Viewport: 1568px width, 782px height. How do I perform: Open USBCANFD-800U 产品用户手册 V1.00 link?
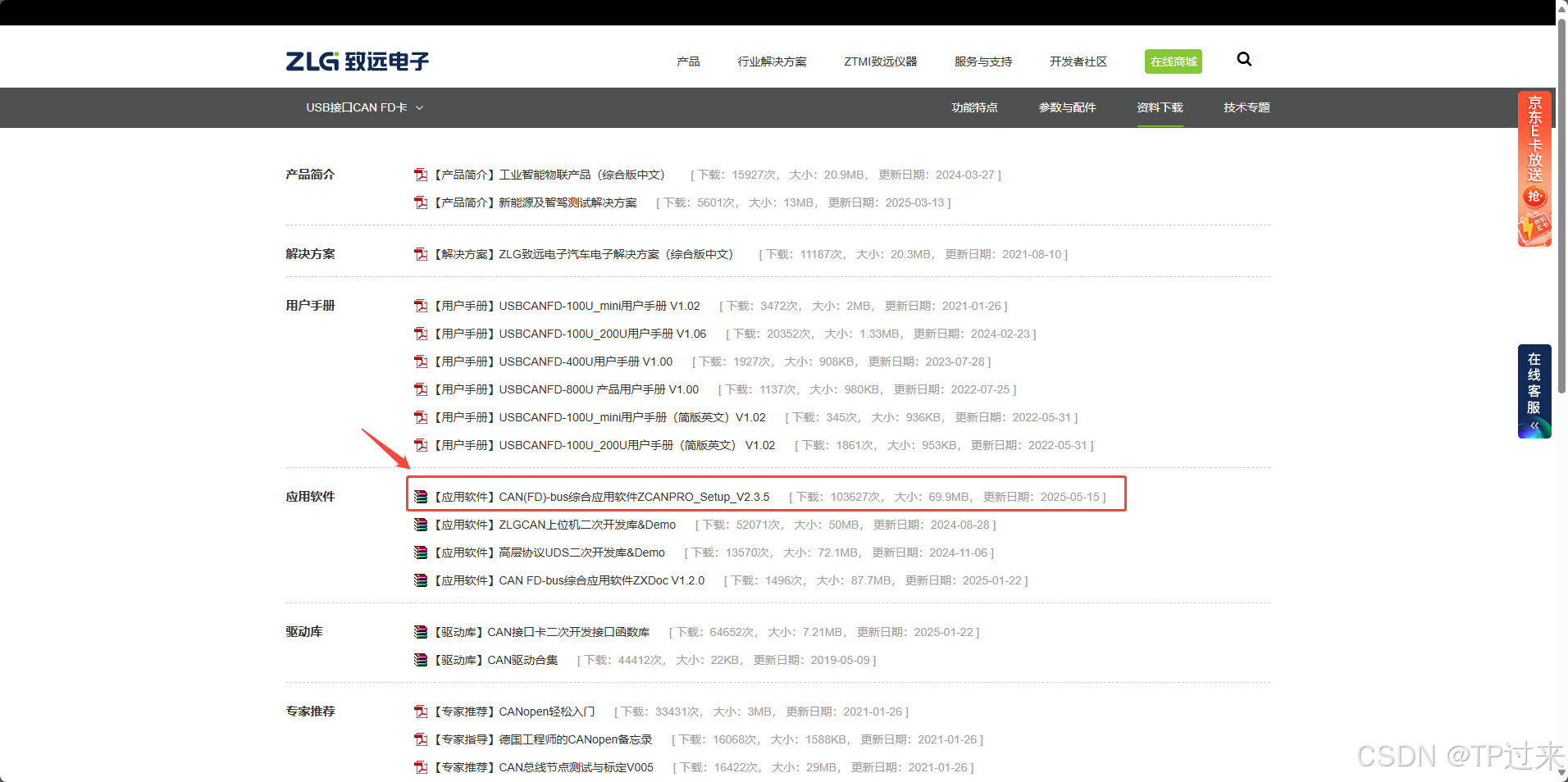tap(566, 389)
